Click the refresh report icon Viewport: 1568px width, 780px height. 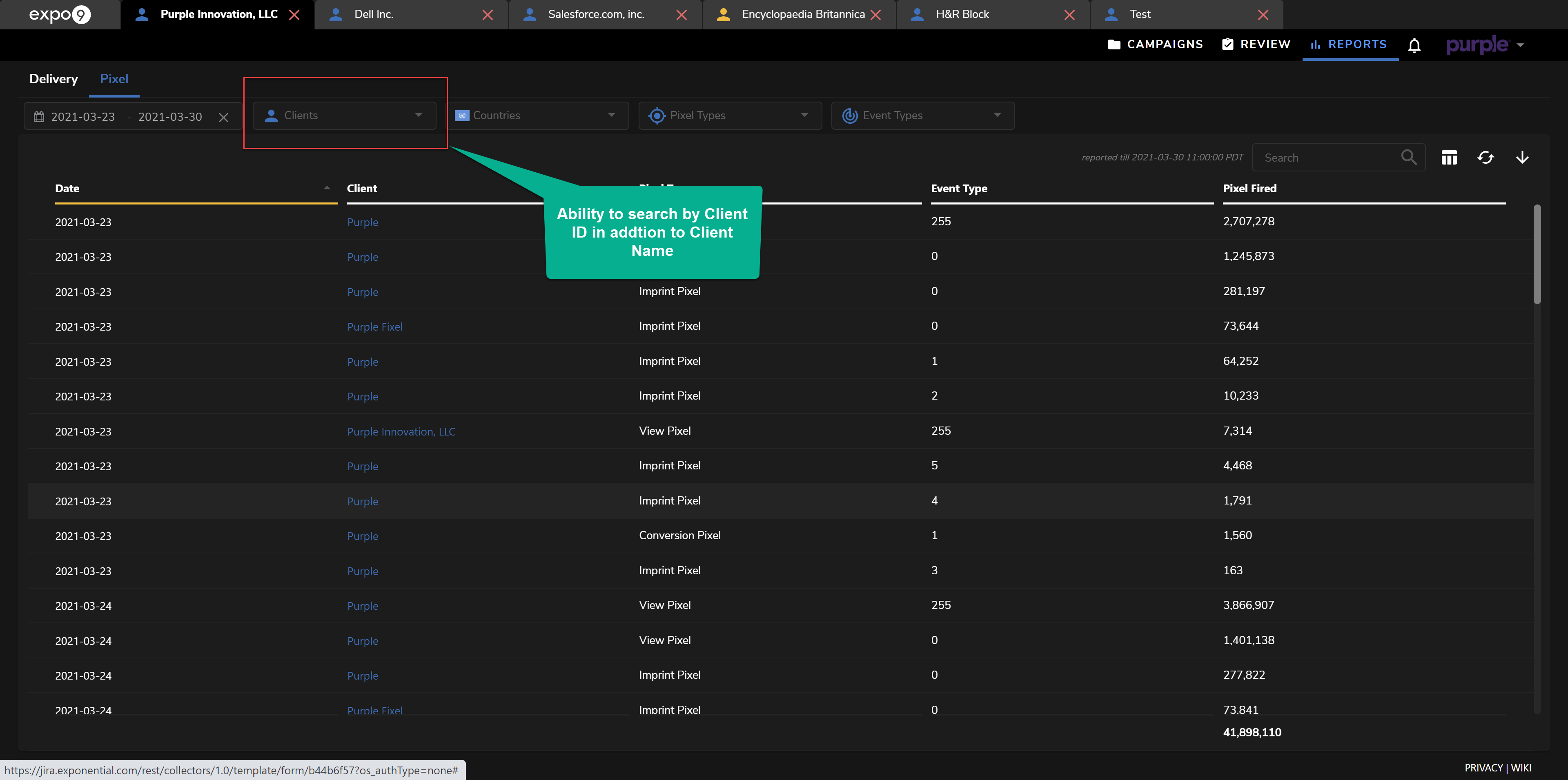[x=1485, y=158]
